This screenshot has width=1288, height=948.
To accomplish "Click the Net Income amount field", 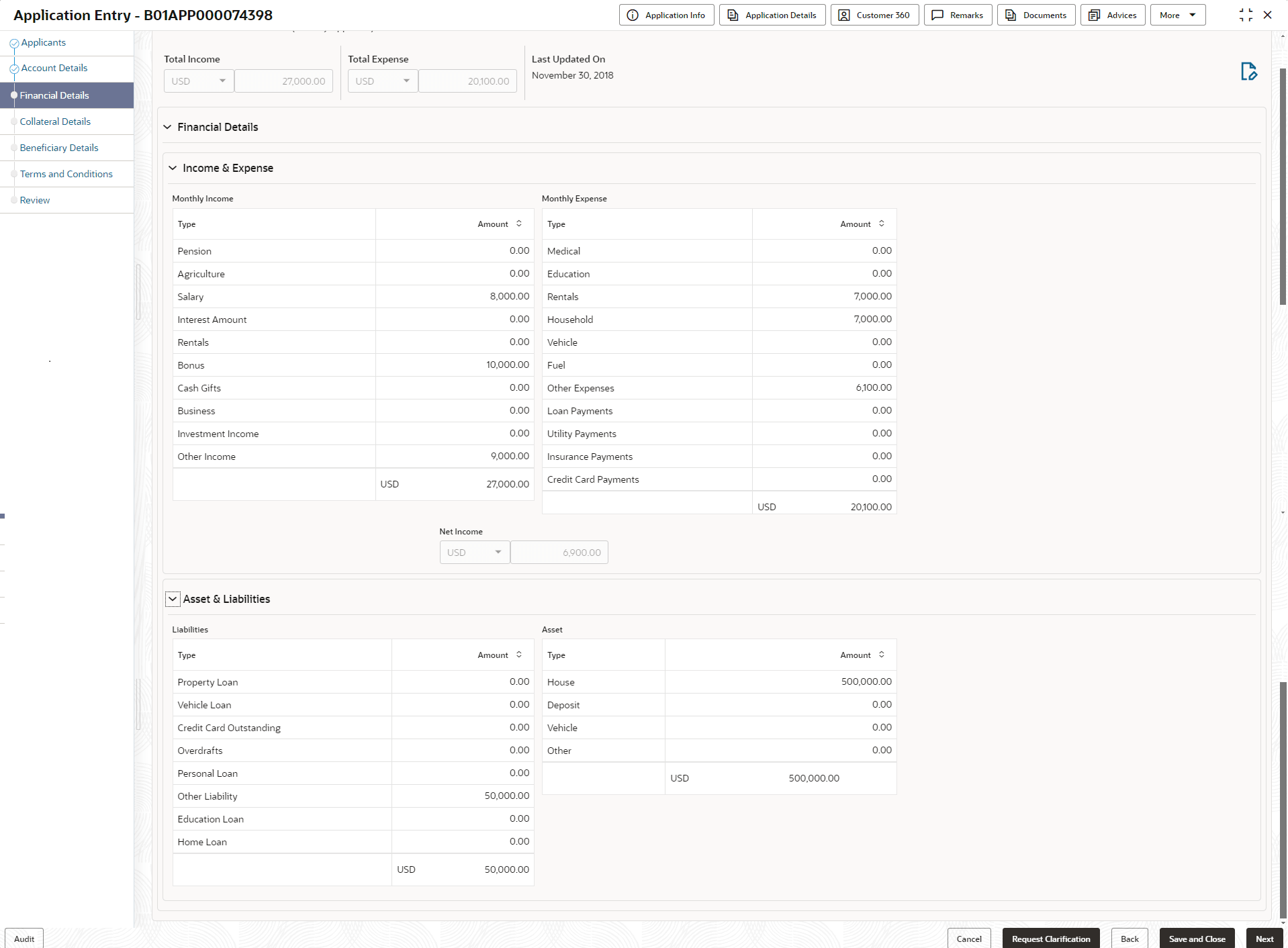I will [559, 553].
